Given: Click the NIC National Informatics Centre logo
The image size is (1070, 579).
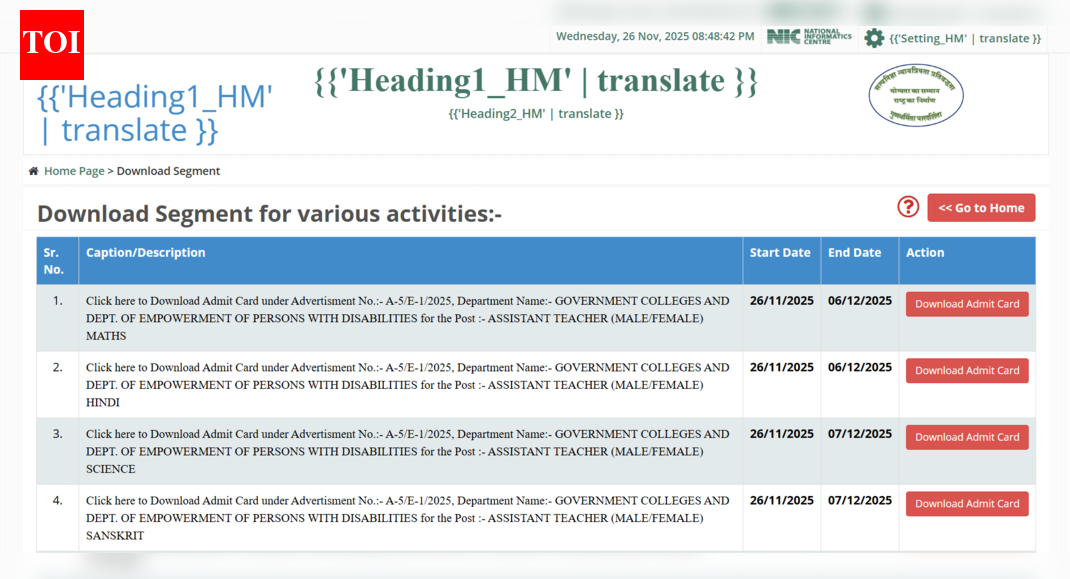Looking at the screenshot, I should pyautogui.click(x=809, y=37).
